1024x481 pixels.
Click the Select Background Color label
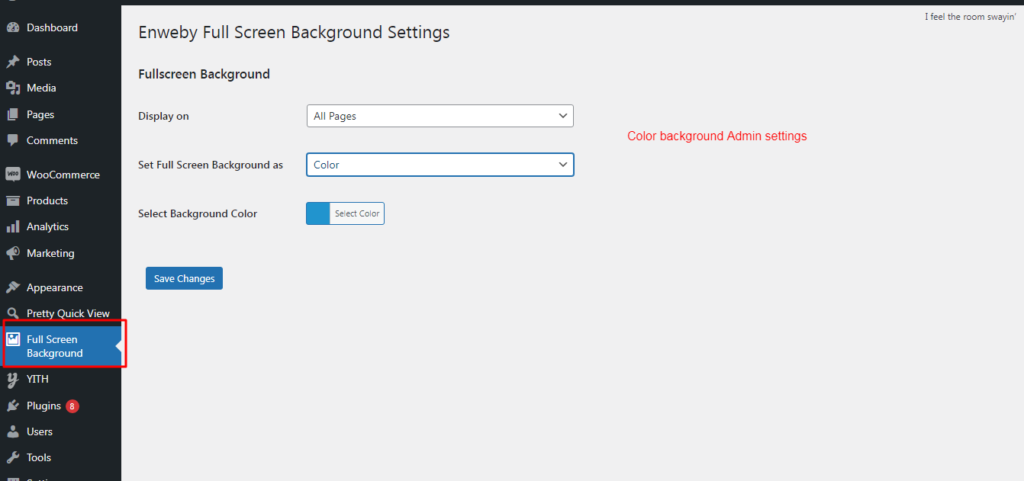[x=198, y=213]
